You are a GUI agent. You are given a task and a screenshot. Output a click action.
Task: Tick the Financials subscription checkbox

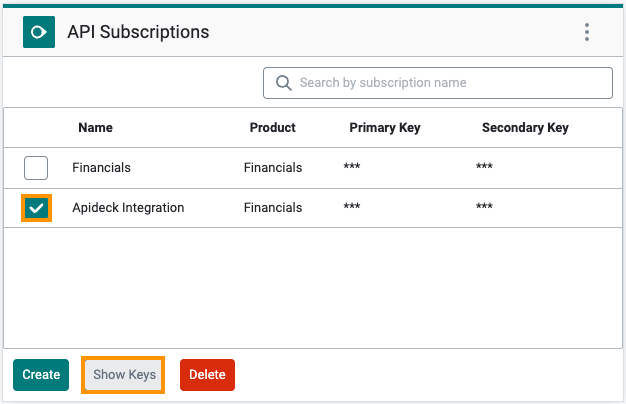36,168
